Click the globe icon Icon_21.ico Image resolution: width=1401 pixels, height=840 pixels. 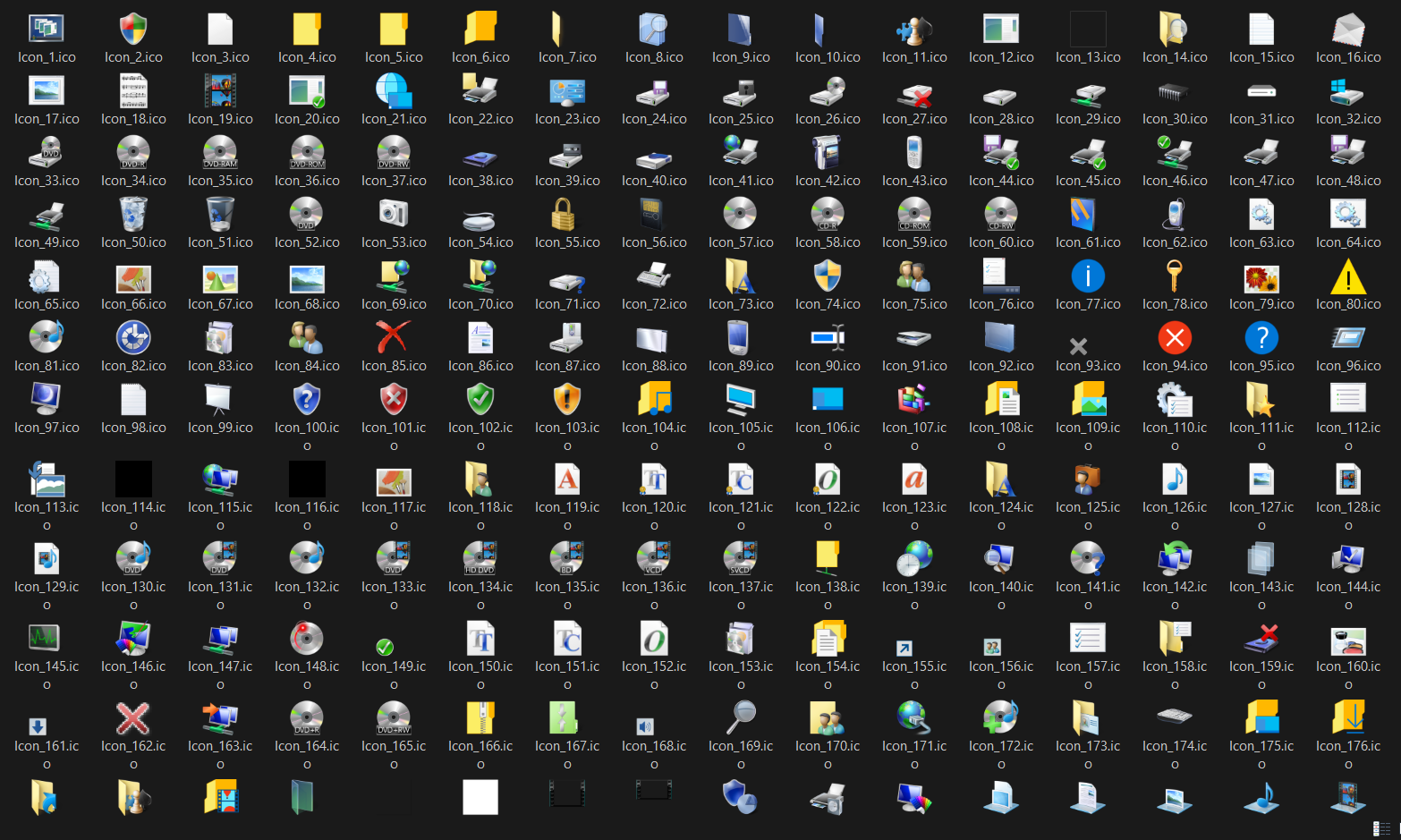click(x=394, y=91)
